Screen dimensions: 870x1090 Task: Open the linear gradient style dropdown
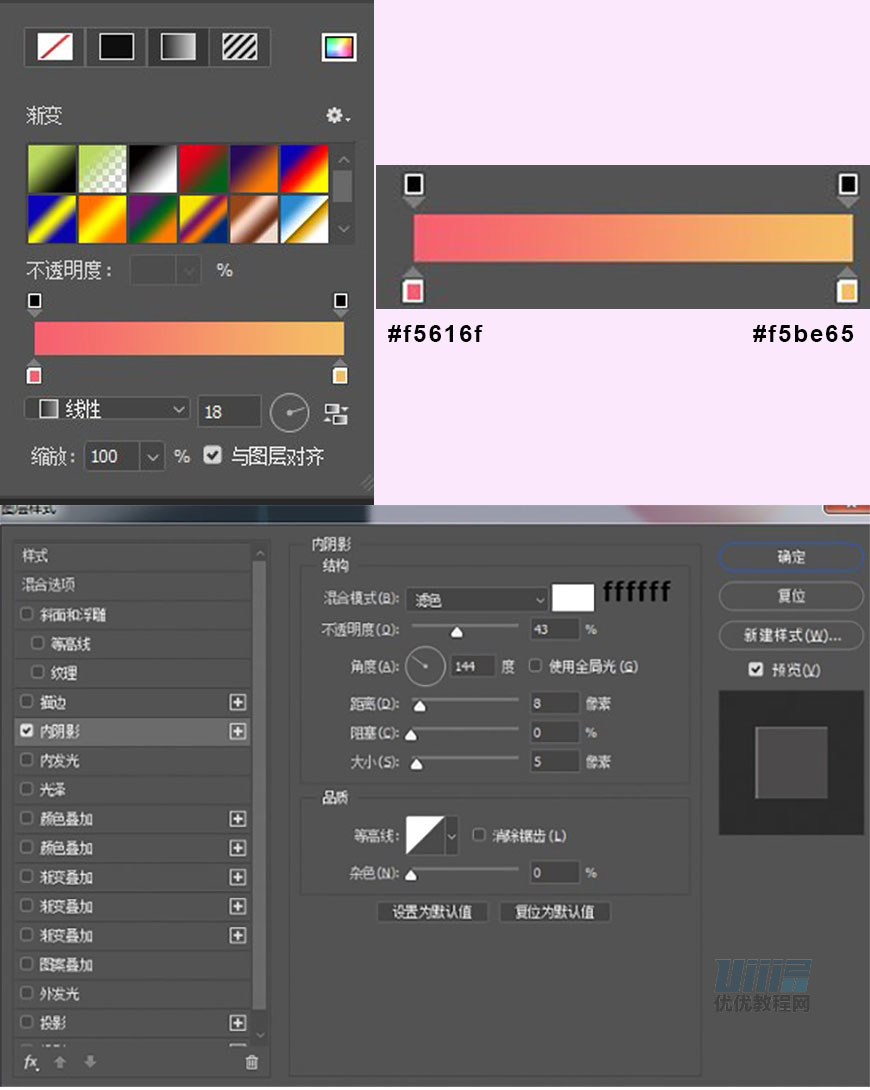[107, 409]
